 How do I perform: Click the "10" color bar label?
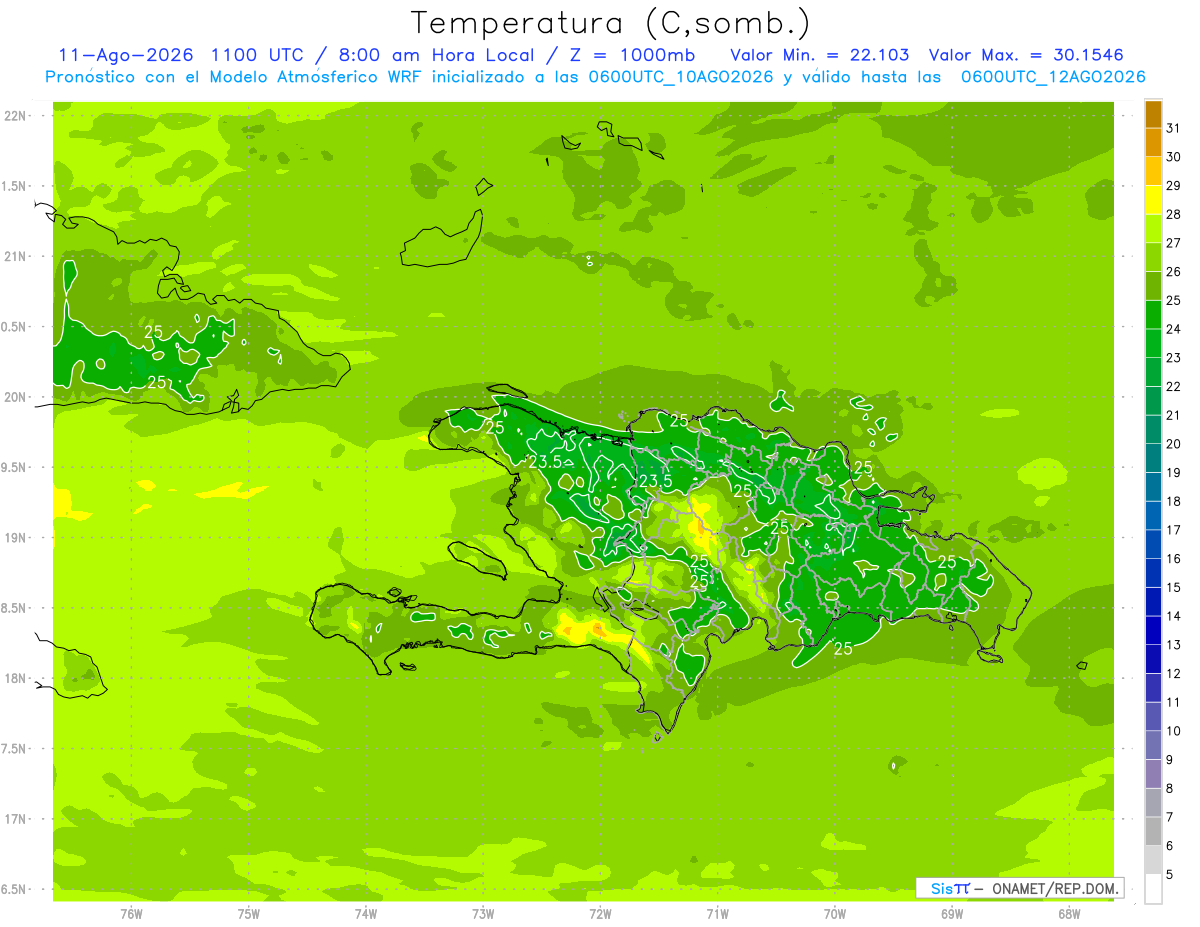[x=1173, y=731]
